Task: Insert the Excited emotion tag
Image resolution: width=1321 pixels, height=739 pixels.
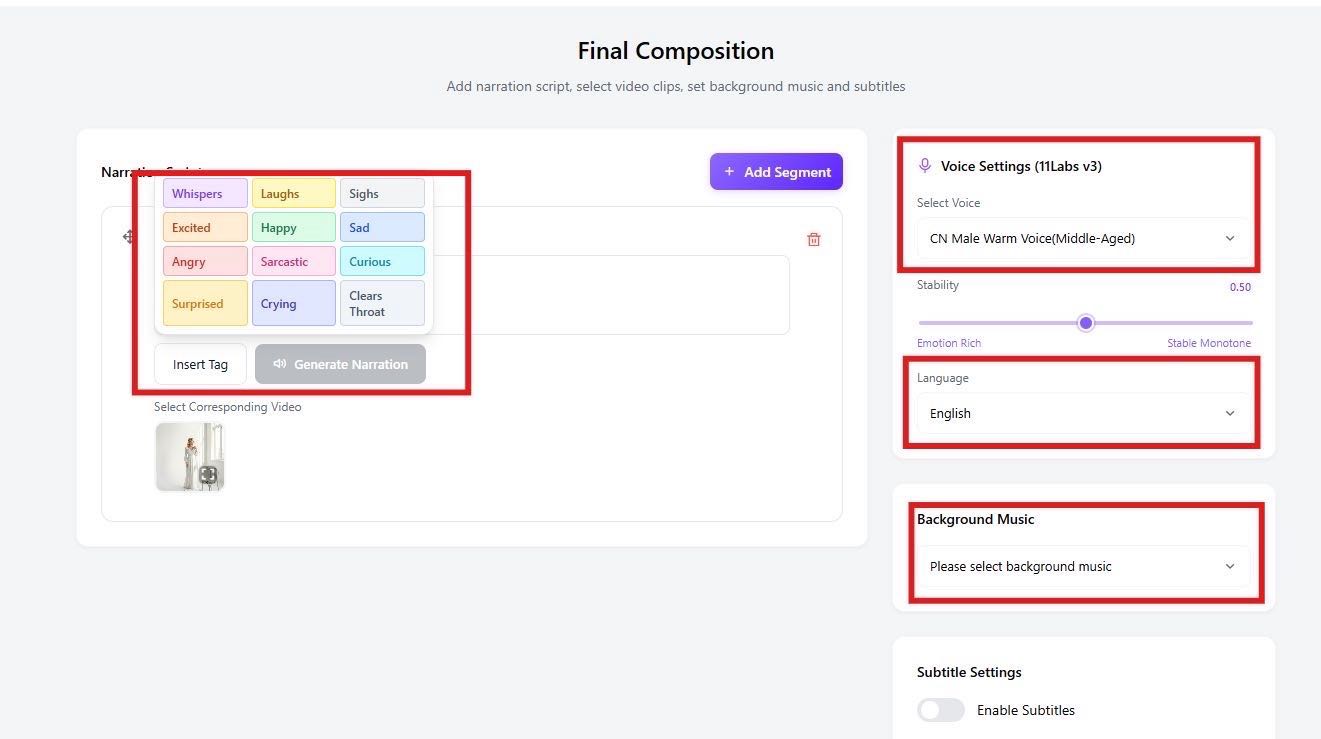Action: tap(205, 228)
